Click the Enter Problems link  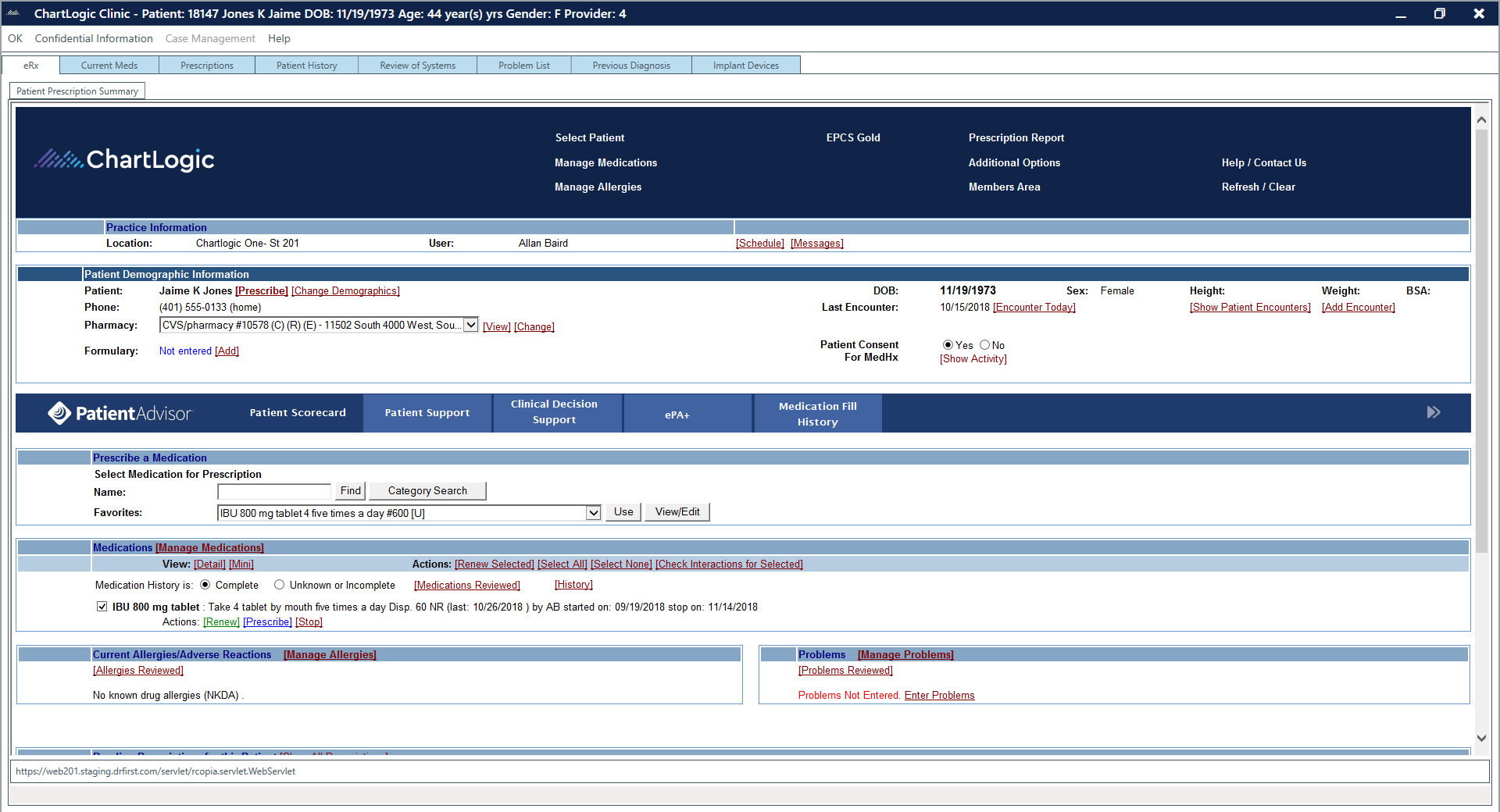coord(939,695)
